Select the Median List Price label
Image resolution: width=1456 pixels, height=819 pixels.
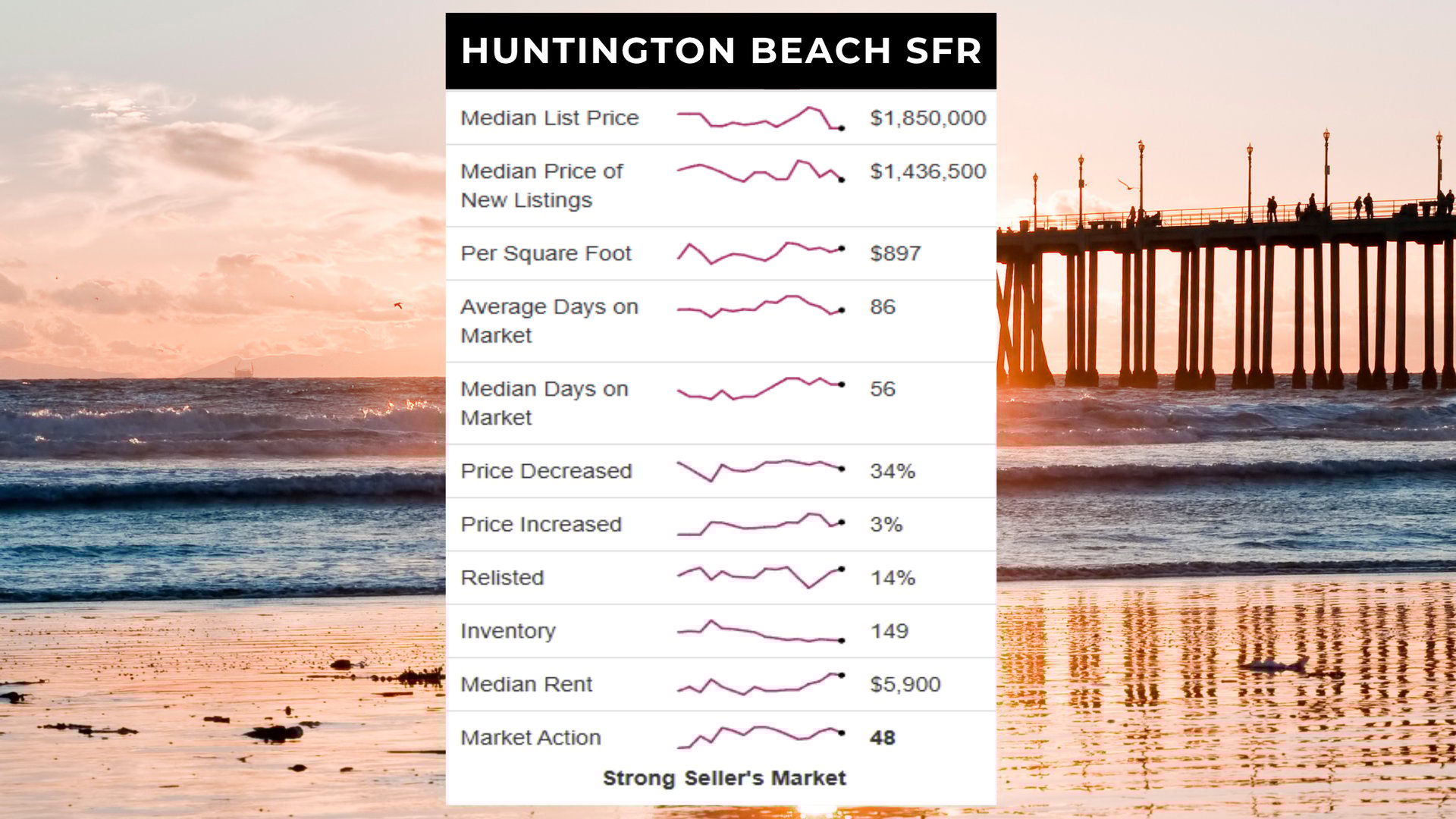550,118
